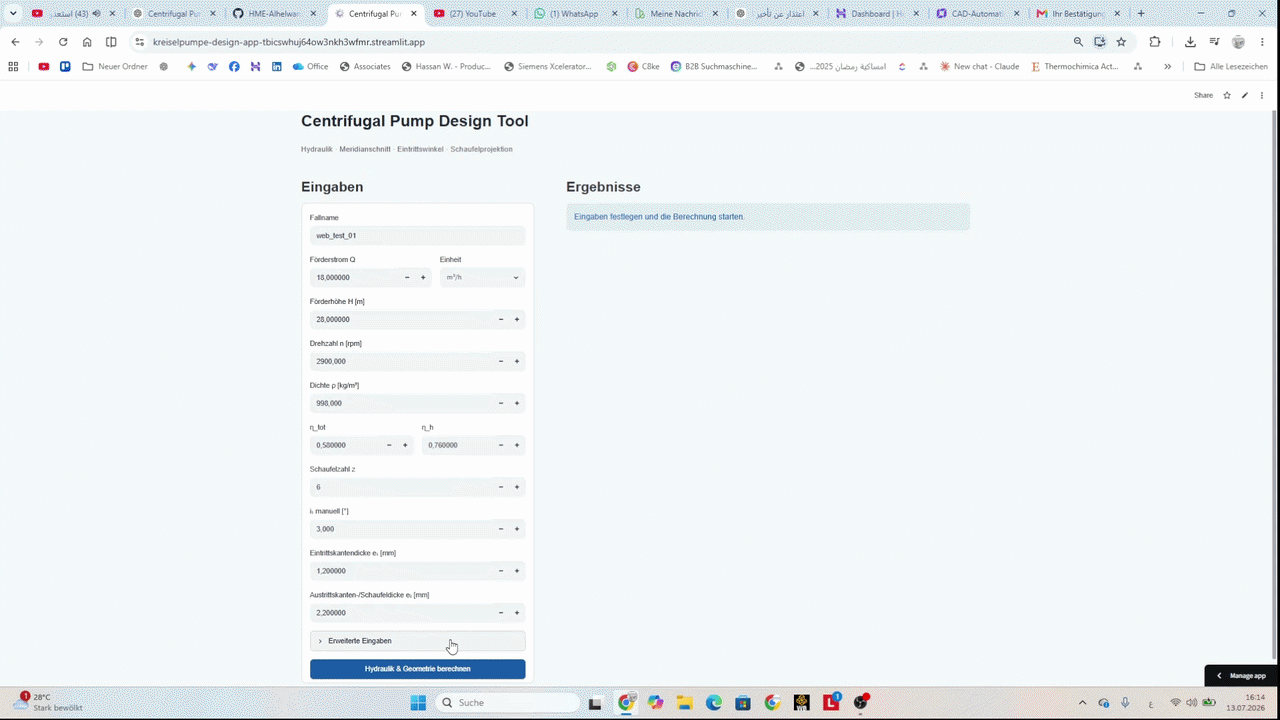Switch to the Meine Nachrichten tab
The width and height of the screenshot is (1280, 720).
677,14
